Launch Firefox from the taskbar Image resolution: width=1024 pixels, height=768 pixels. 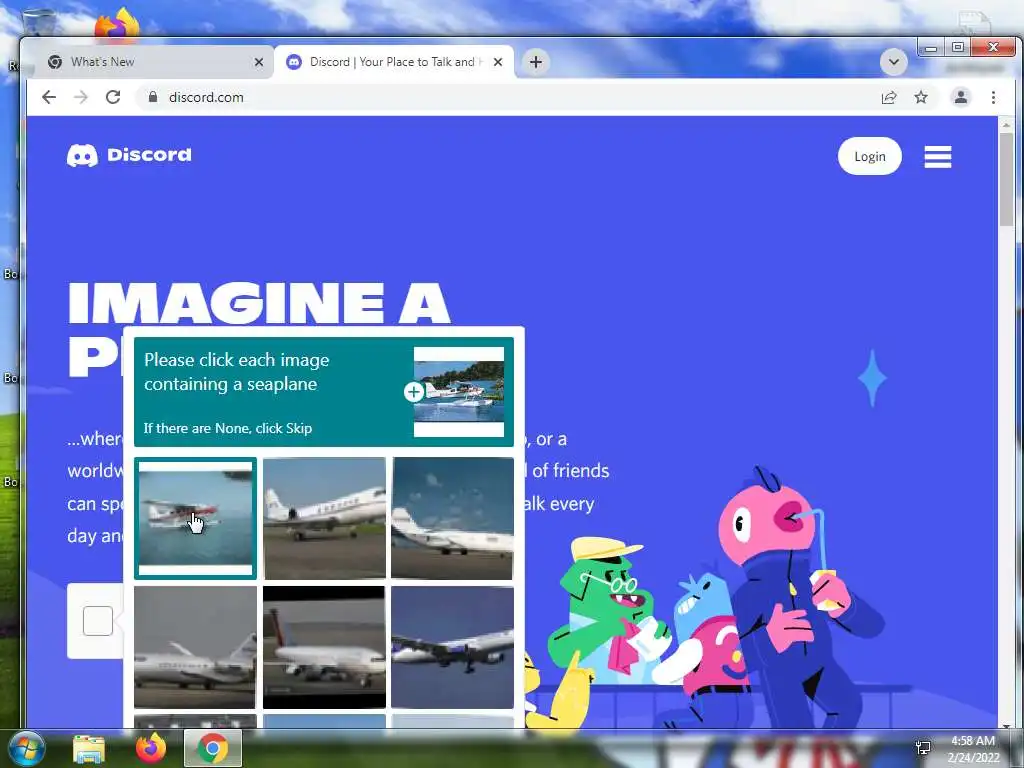pyautogui.click(x=151, y=748)
